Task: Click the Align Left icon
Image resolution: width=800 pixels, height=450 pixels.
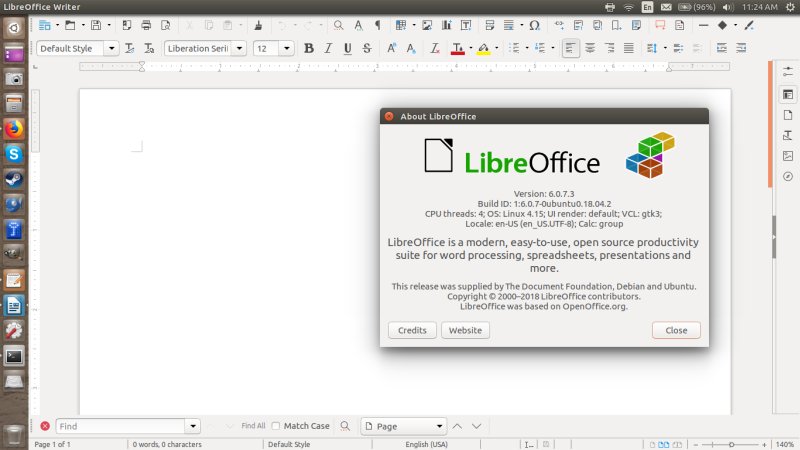Action: click(x=570, y=48)
